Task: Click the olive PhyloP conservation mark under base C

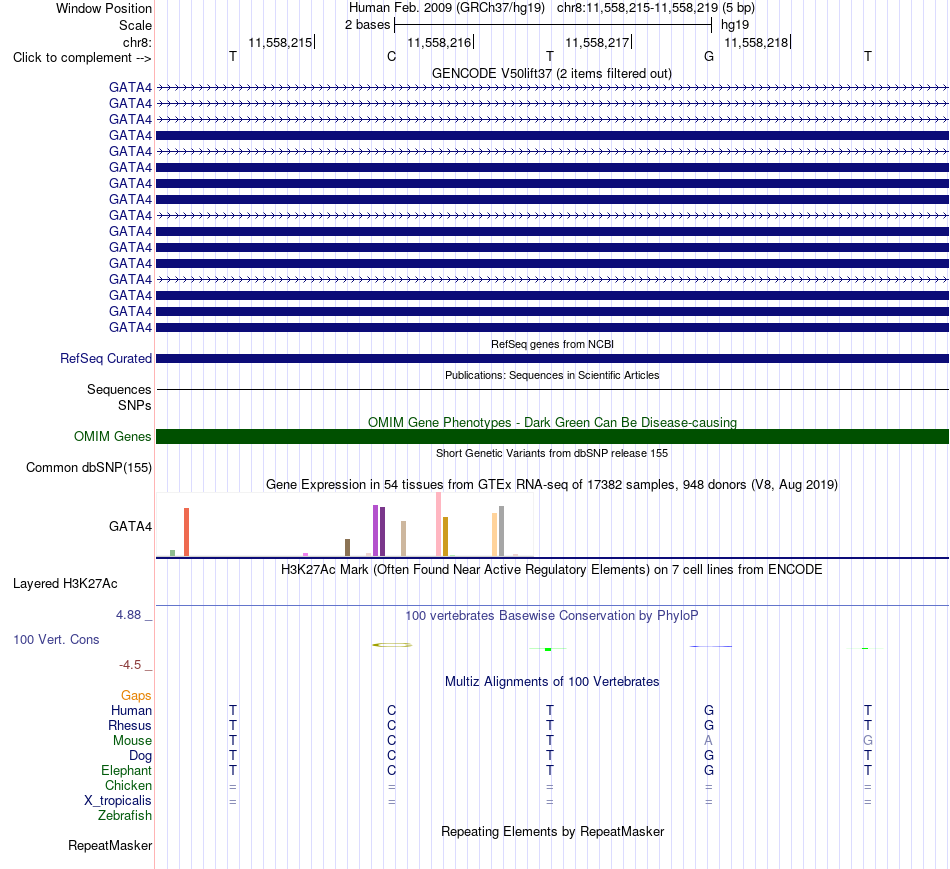Action: 392,645
